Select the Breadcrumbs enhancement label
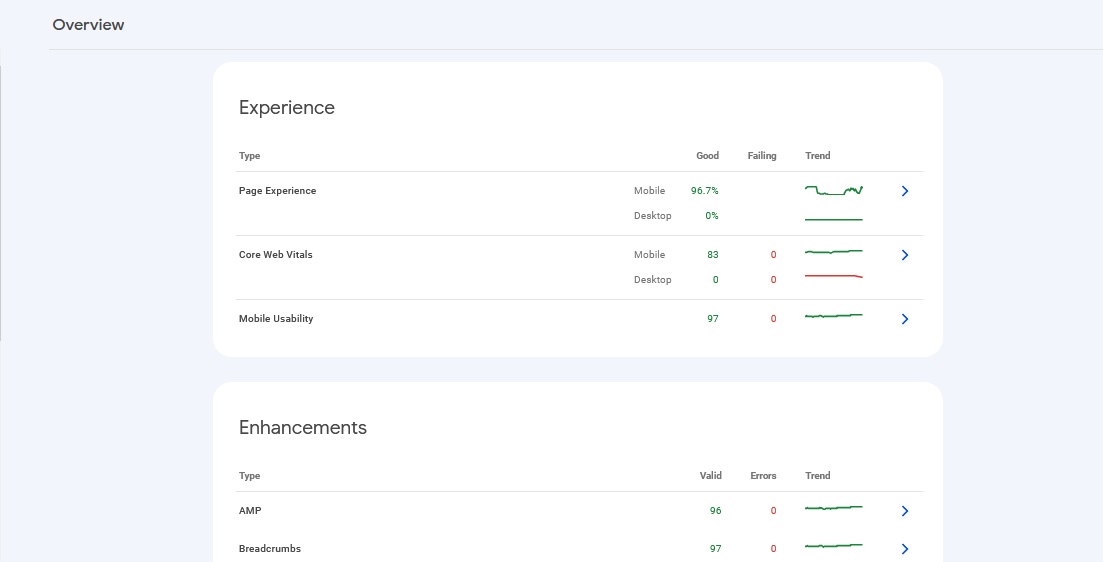Image resolution: width=1103 pixels, height=562 pixels. pyautogui.click(x=270, y=549)
